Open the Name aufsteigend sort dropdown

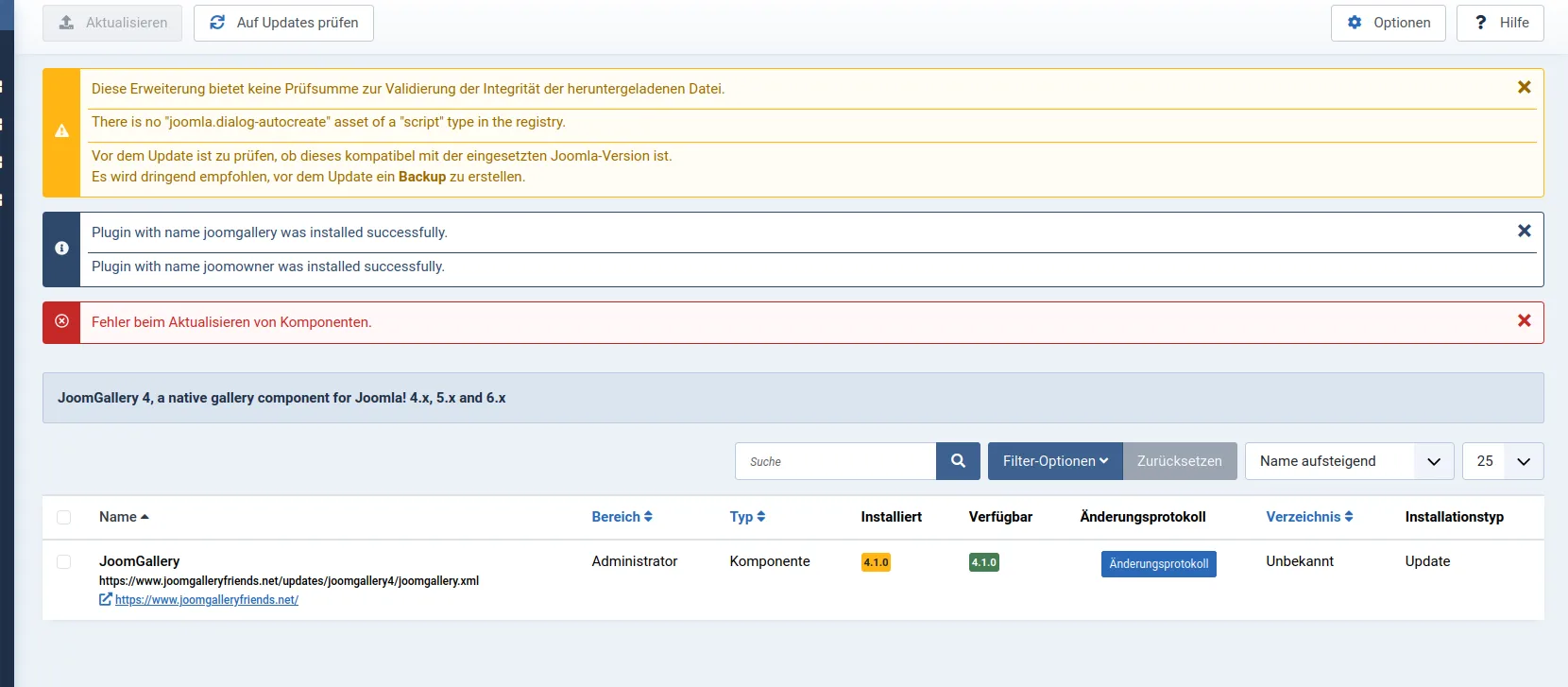click(1348, 461)
